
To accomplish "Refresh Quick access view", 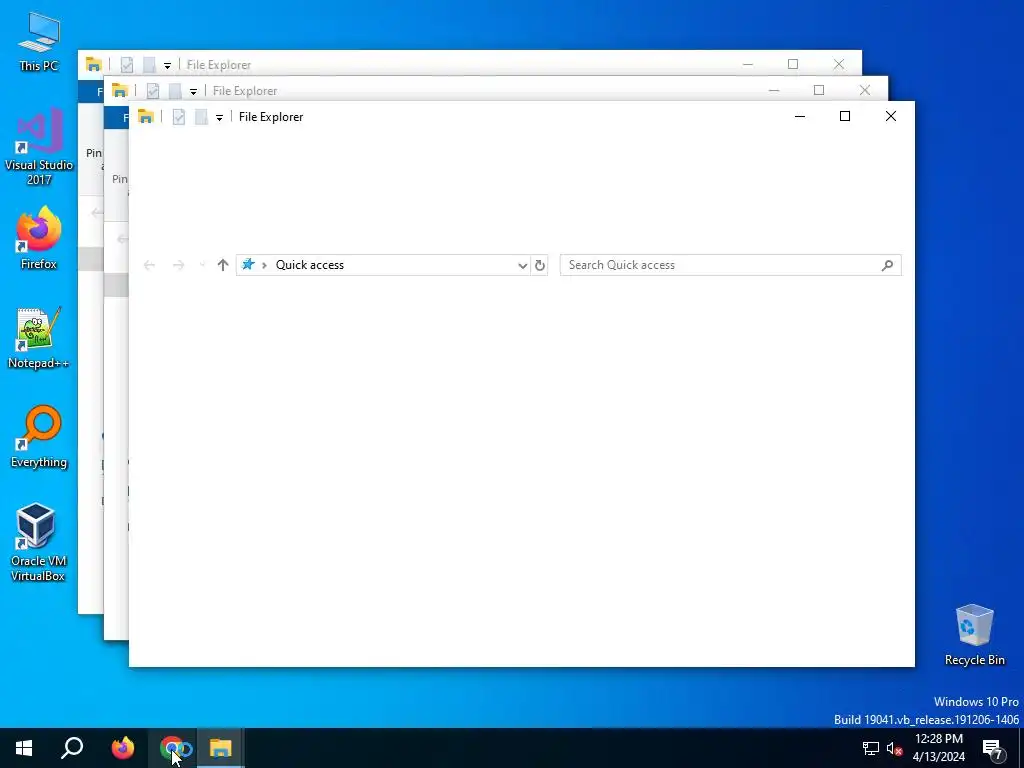I will coord(539,265).
